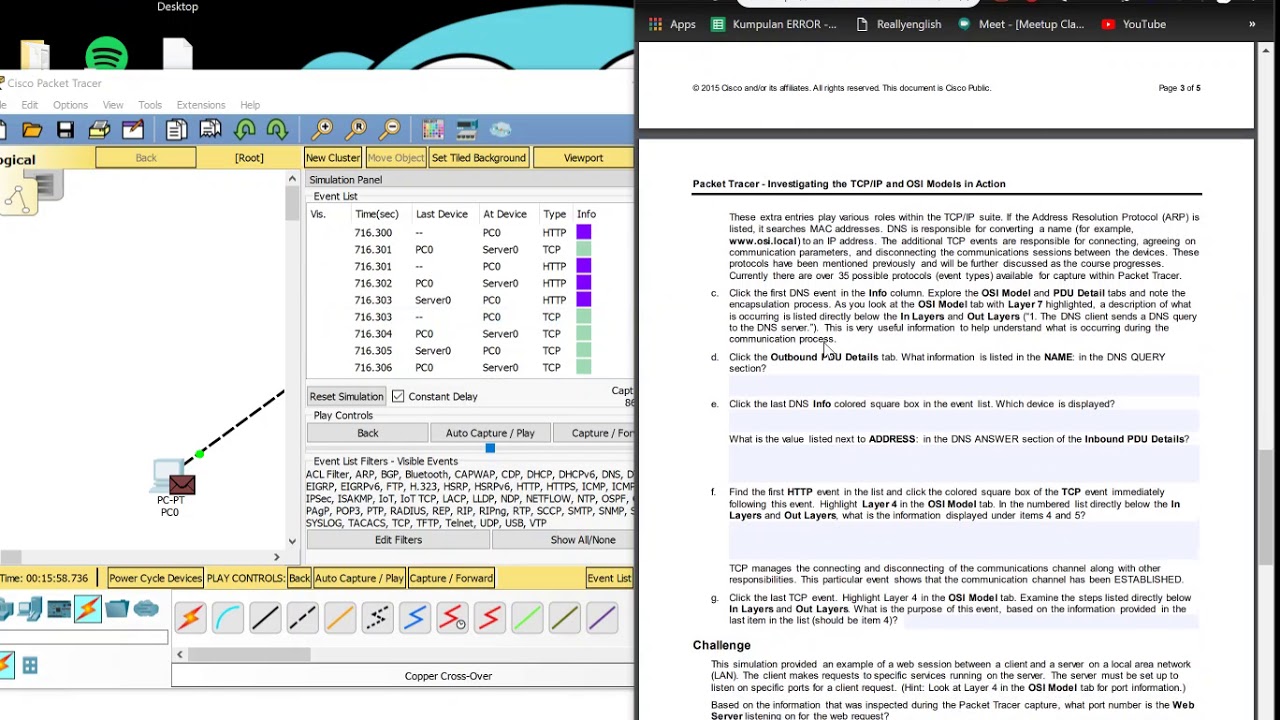
Task: Open Spotify desktop shortcut
Action: click(107, 55)
